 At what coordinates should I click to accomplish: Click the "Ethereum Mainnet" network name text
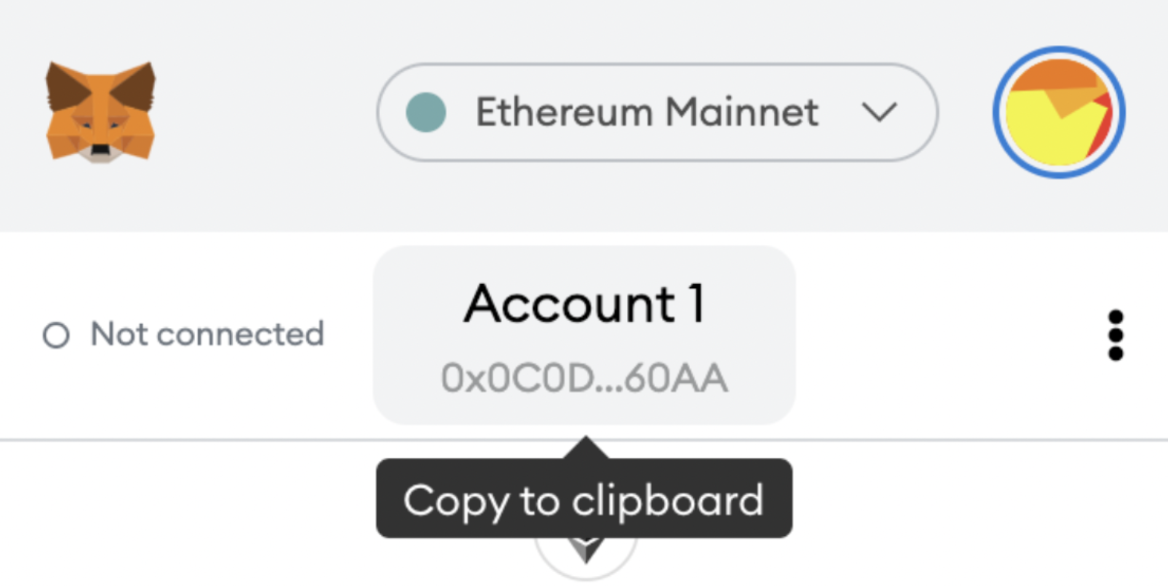(647, 112)
